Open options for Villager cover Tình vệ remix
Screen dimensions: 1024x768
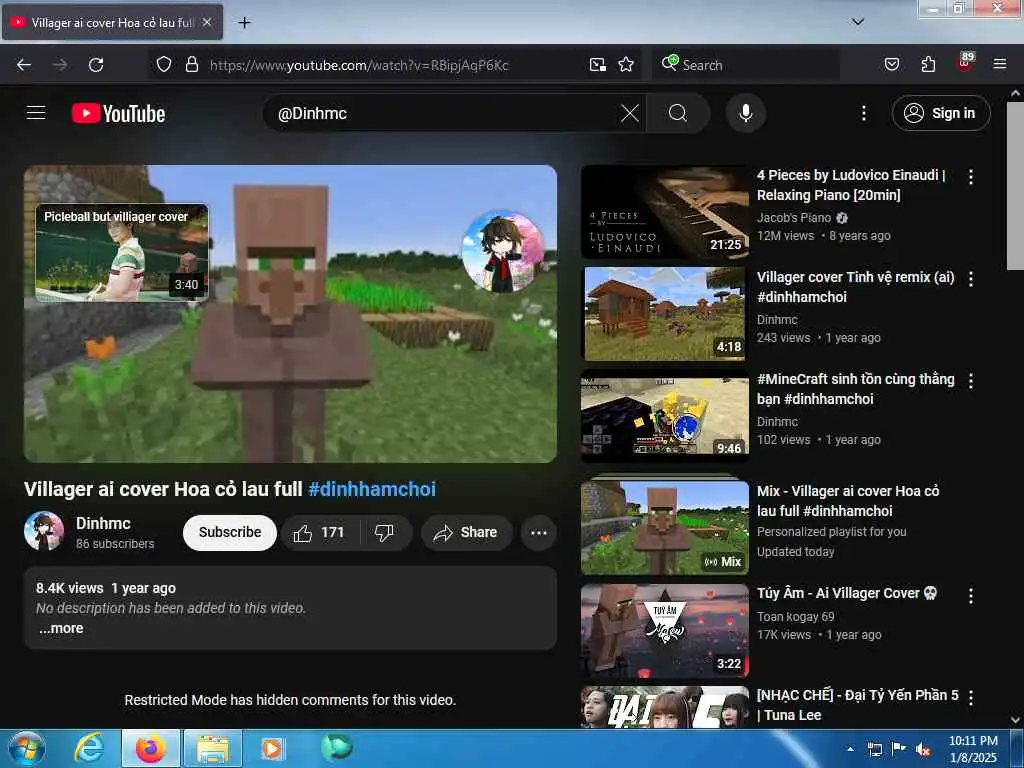point(970,279)
